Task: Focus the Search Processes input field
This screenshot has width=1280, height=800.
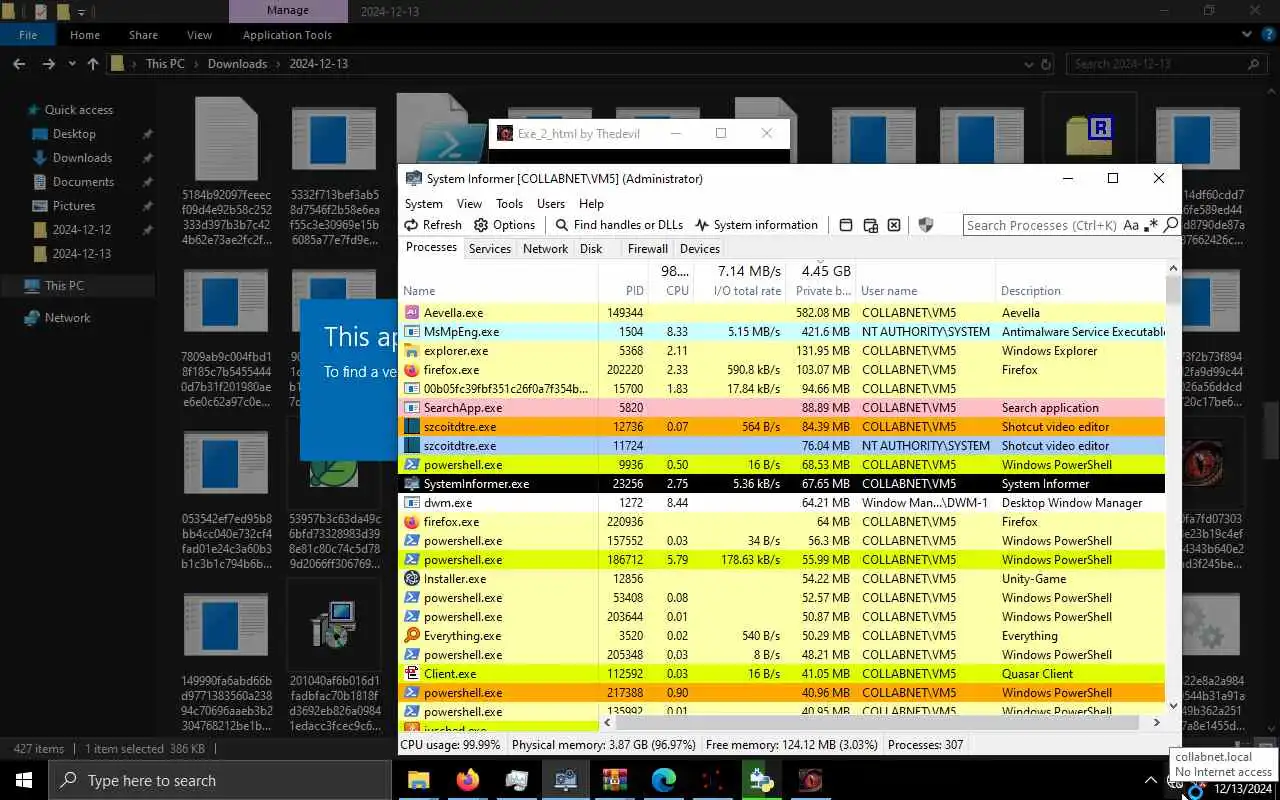Action: tap(1041, 225)
